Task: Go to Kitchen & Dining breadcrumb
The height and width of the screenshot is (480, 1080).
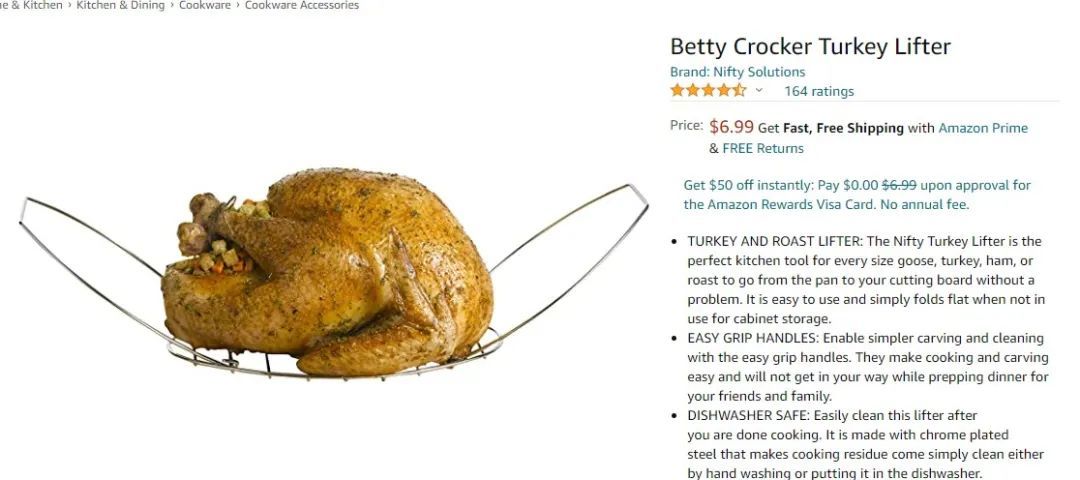Action: 121,6
